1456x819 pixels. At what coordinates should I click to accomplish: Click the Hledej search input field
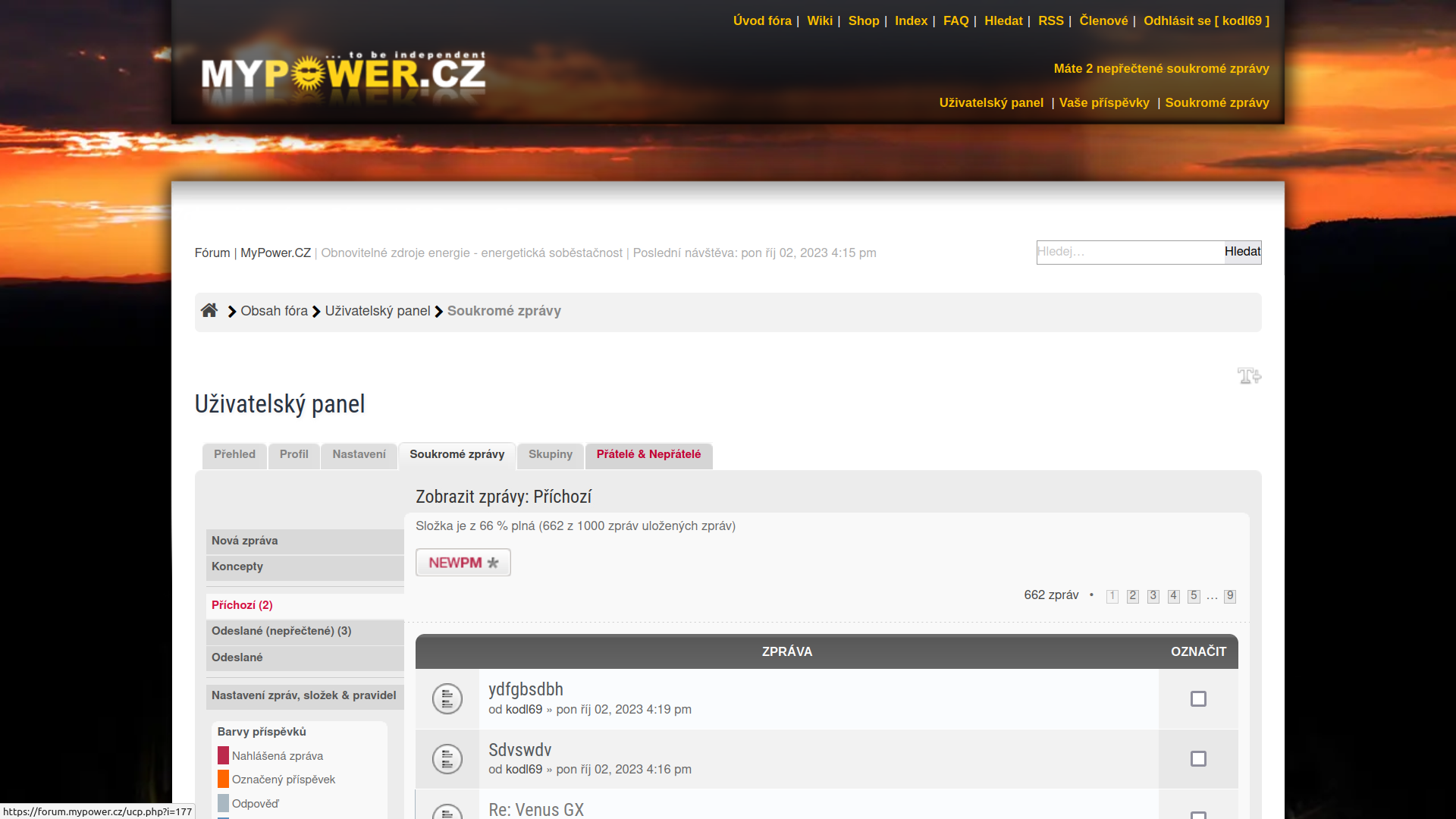click(x=1129, y=252)
